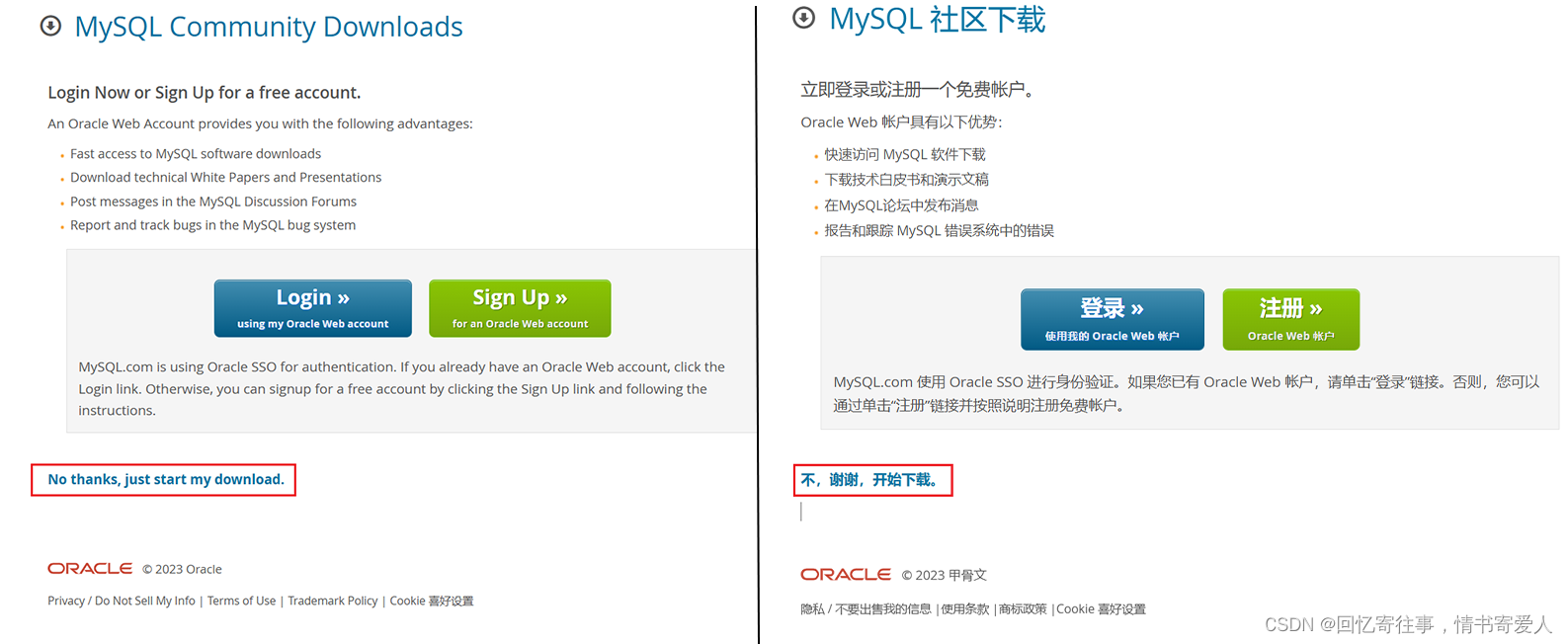Click the Oracle logo in Chinese footer
The width and height of the screenshot is (1568, 644).
[846, 575]
